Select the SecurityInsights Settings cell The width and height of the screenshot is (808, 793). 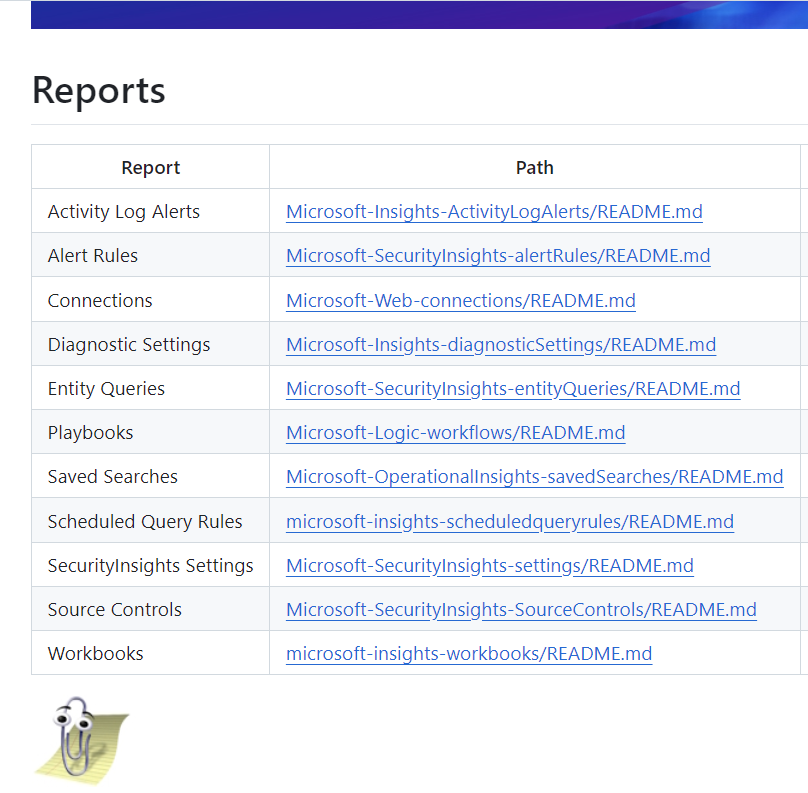click(150, 565)
